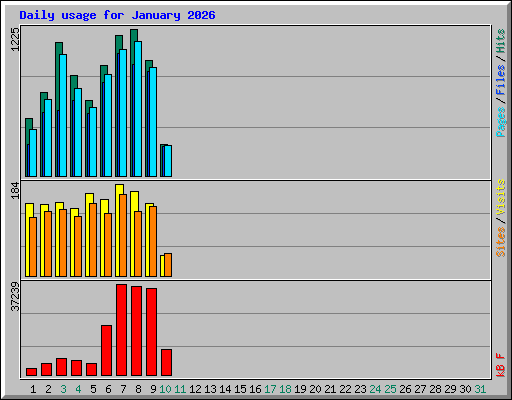Viewport: 512px width, 400px height.
Task: Click green day 3 label
Action: pyautogui.click(x=63, y=389)
